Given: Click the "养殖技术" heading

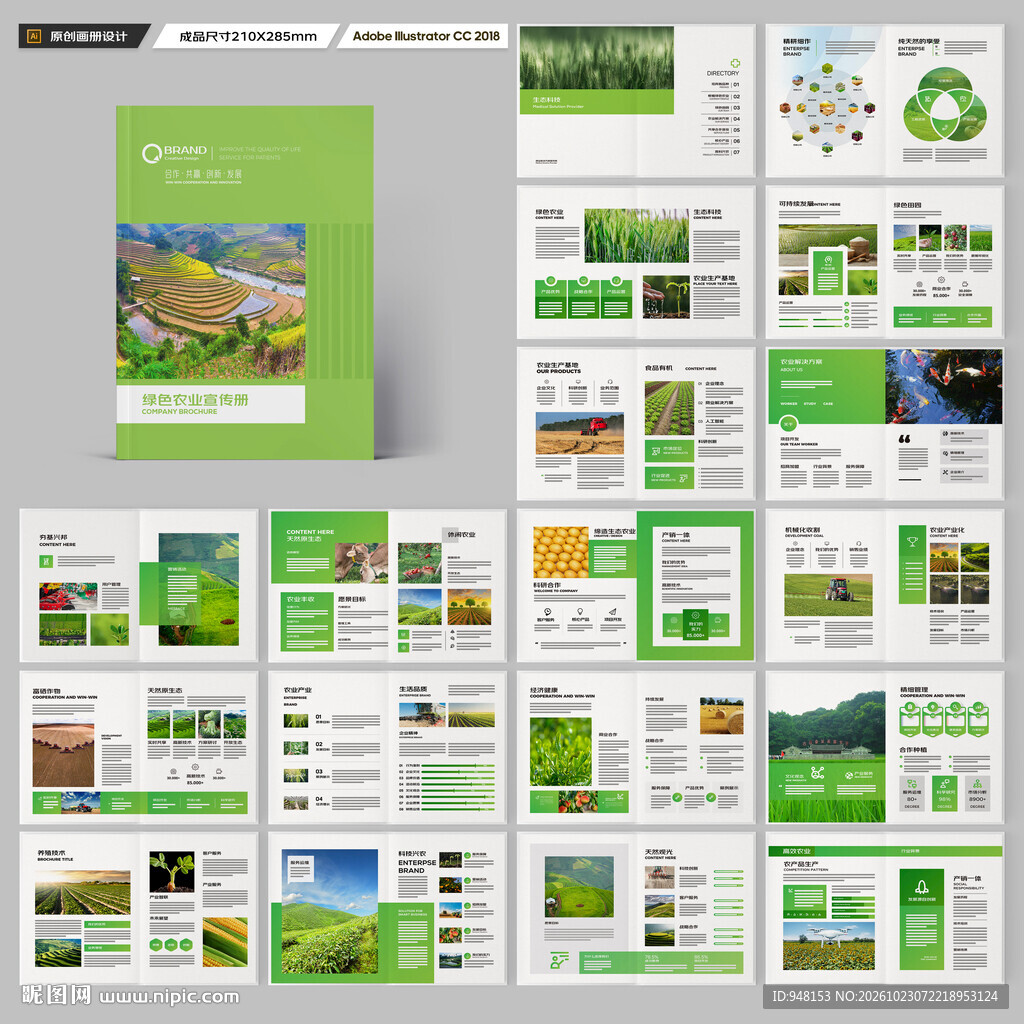Looking at the screenshot, I should [x=51, y=853].
